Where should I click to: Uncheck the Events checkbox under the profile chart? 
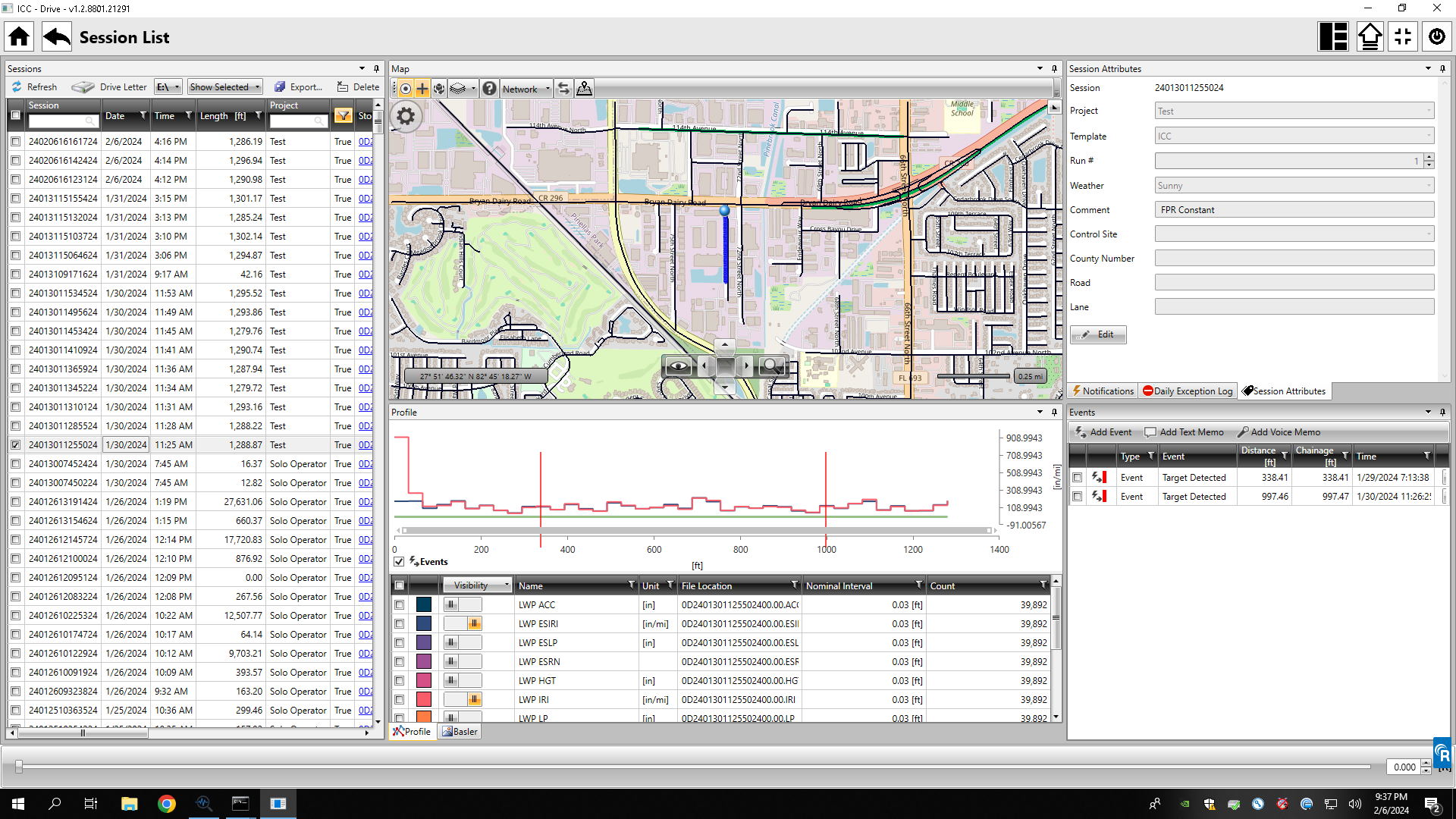click(x=399, y=562)
